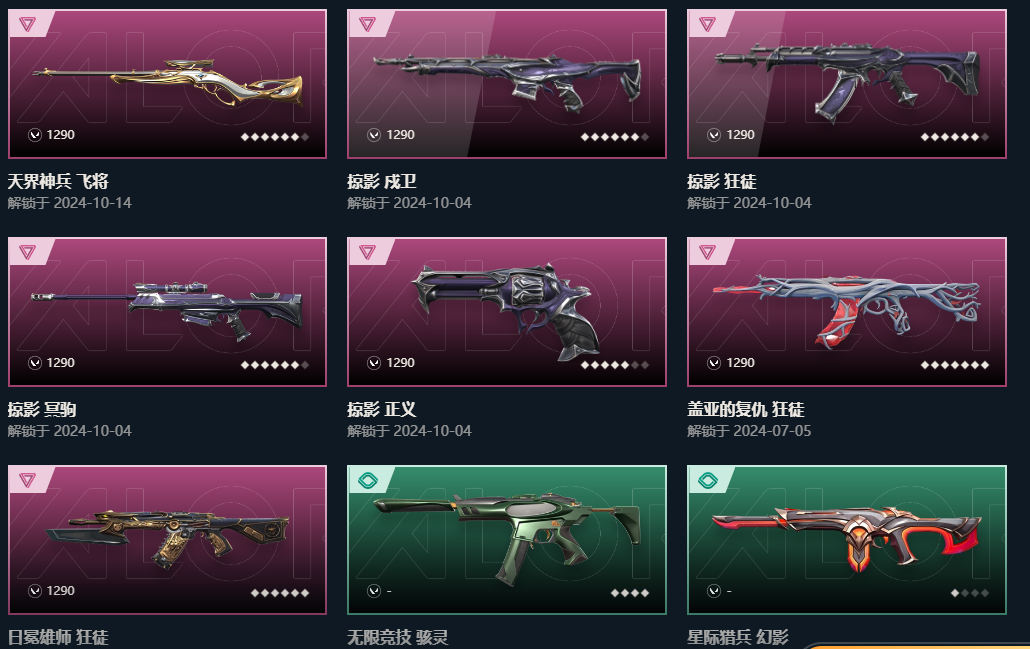Select the golden 天界神兵 飞将 sniper rifle image
The width and height of the screenshot is (1030, 649).
pyautogui.click(x=169, y=83)
